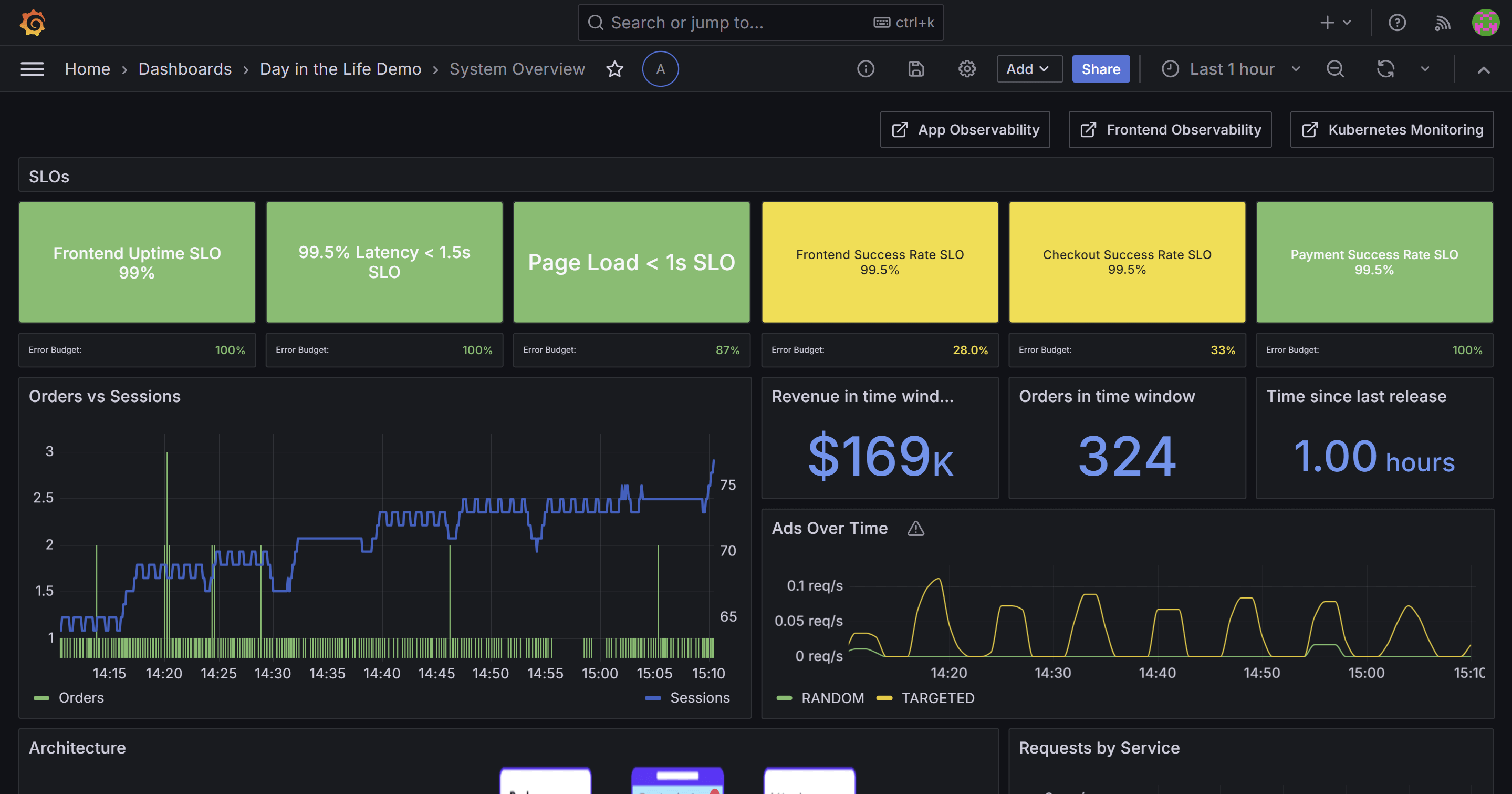Image resolution: width=1512 pixels, height=794 pixels.
Task: Go to Dashboards breadcrumb
Action: tap(185, 69)
